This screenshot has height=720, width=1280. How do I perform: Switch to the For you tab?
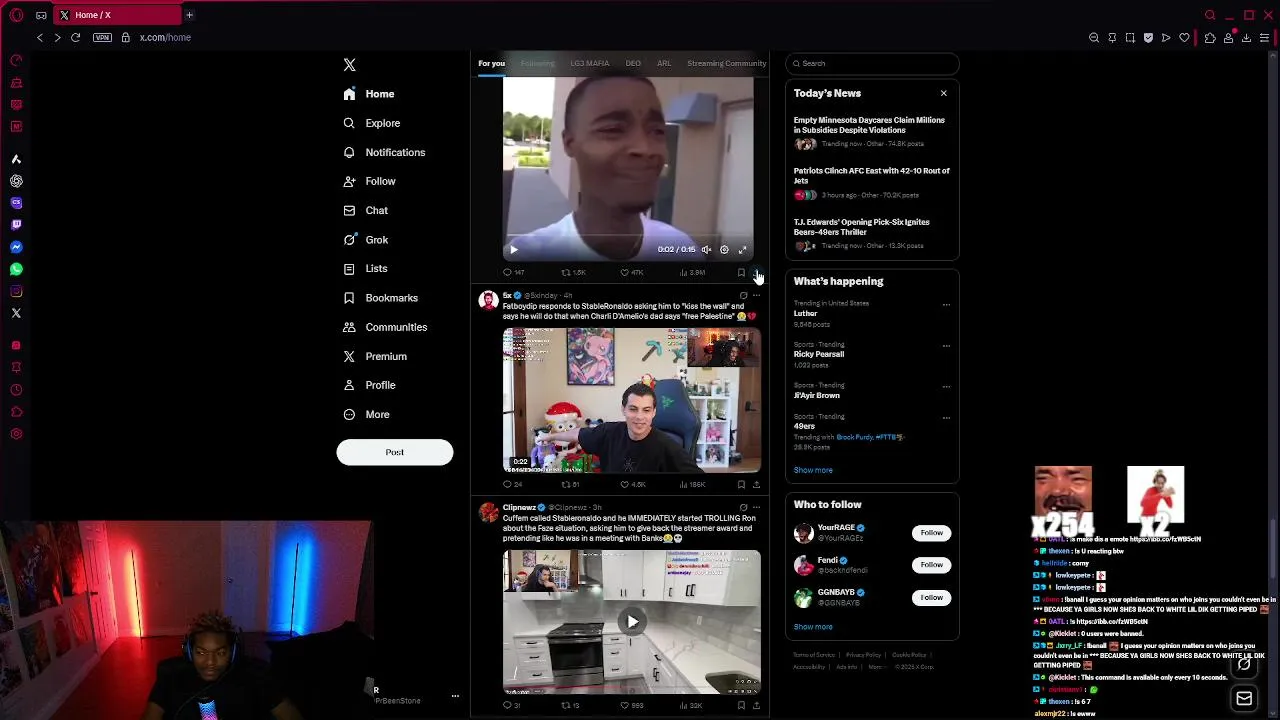coord(491,63)
